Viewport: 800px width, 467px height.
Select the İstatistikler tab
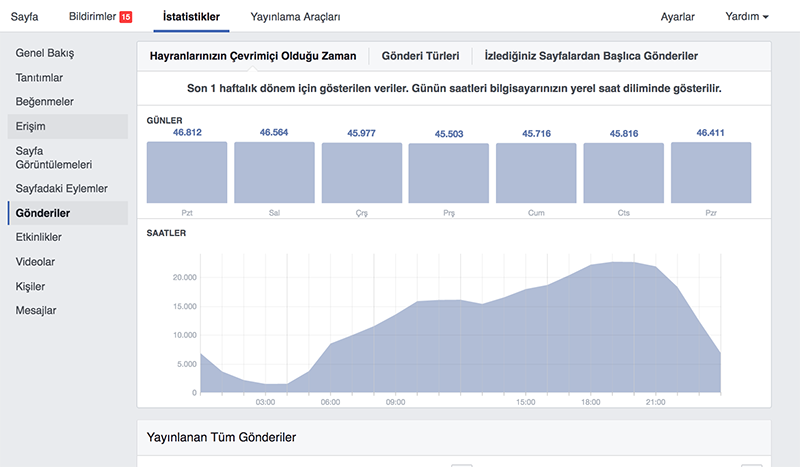coord(191,16)
